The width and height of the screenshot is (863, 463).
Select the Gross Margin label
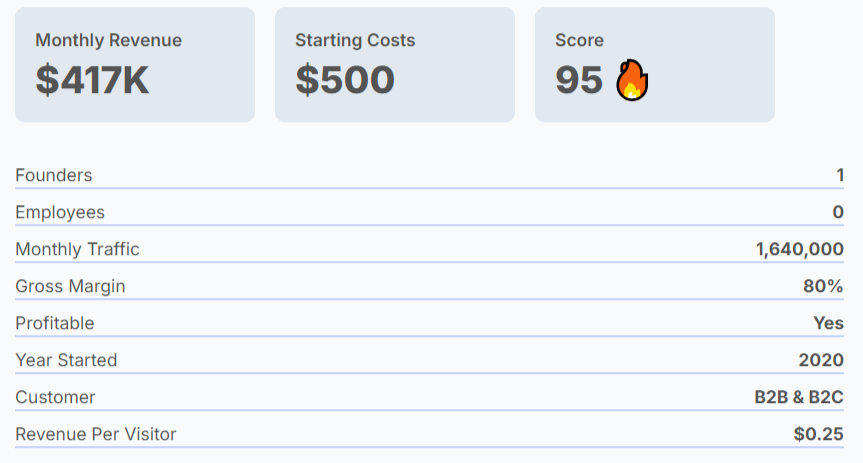click(x=70, y=286)
